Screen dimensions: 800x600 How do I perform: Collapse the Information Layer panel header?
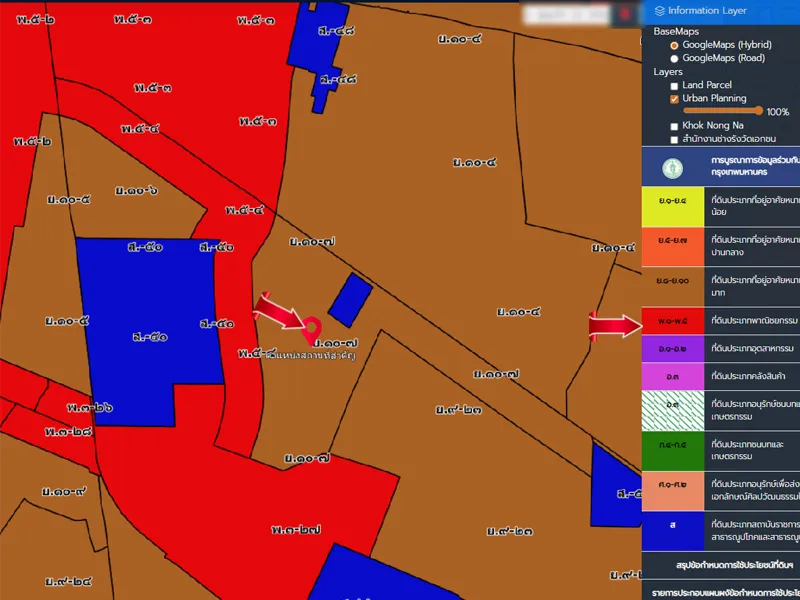click(x=720, y=11)
